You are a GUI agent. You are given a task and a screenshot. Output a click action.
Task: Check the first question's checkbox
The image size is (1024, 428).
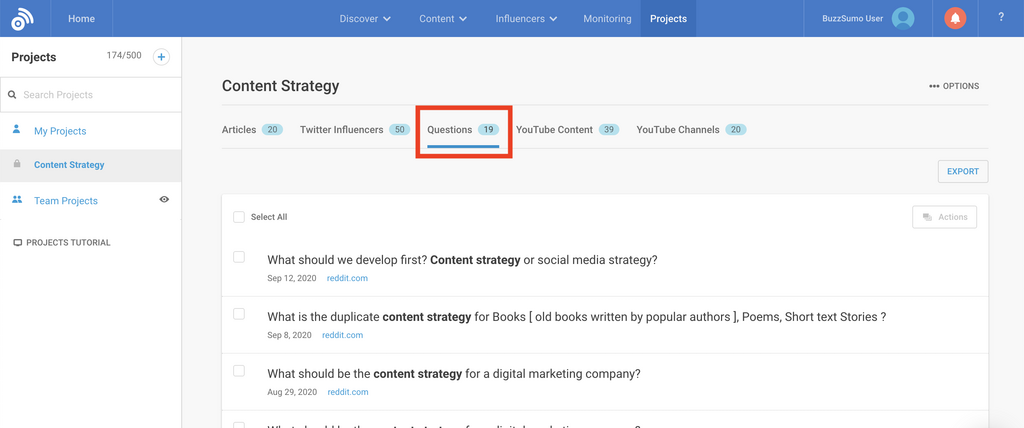point(239,257)
